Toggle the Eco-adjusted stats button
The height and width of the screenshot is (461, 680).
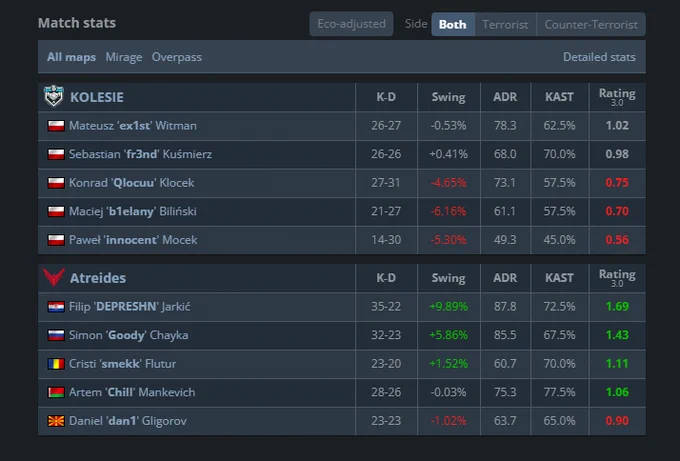[x=351, y=24]
